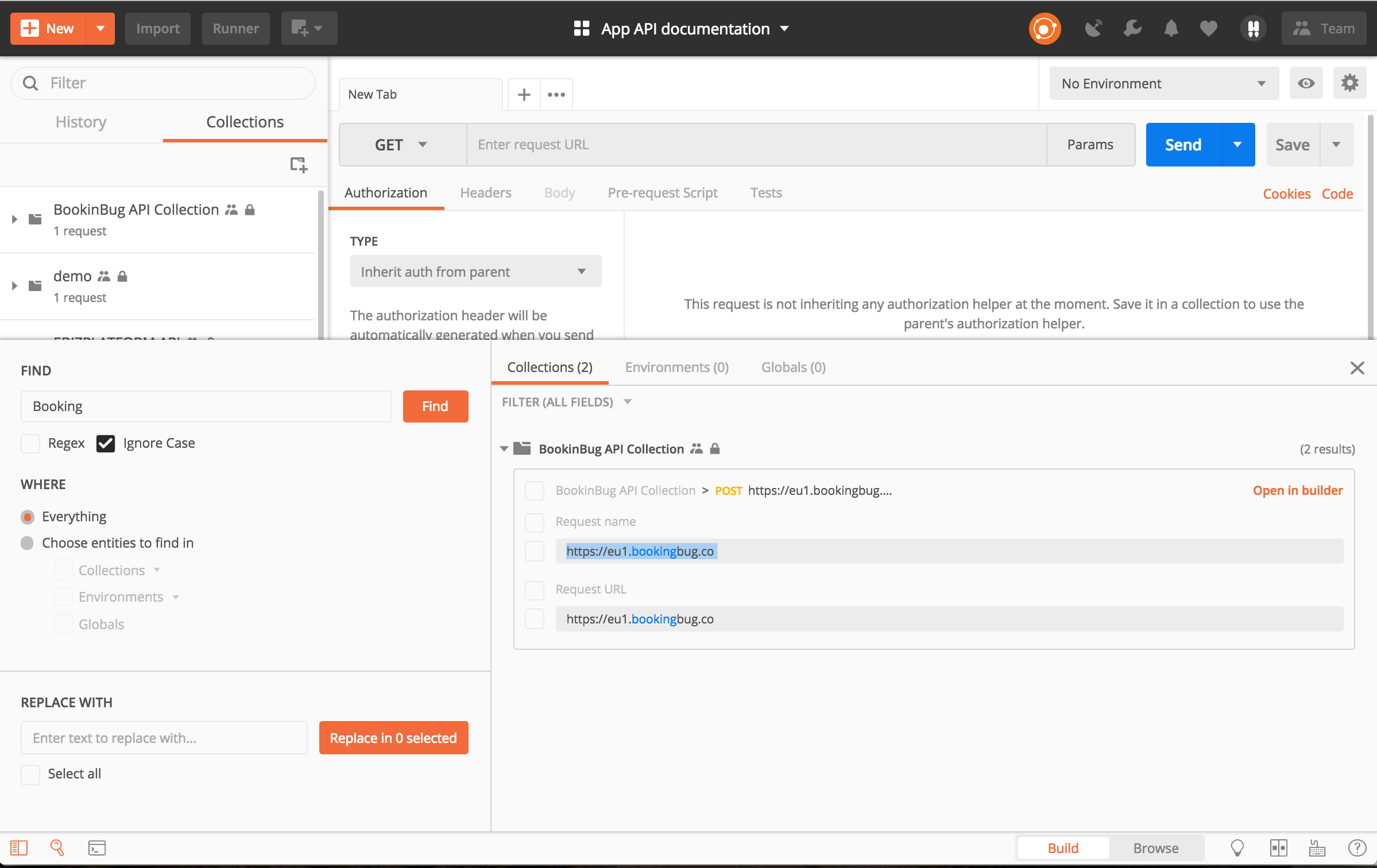Open the interceptor/proxy satellite icon

click(1093, 29)
